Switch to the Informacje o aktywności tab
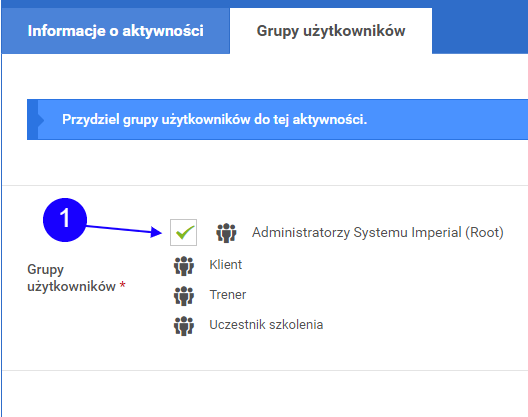Image resolution: width=528 pixels, height=417 pixels. coord(116,31)
